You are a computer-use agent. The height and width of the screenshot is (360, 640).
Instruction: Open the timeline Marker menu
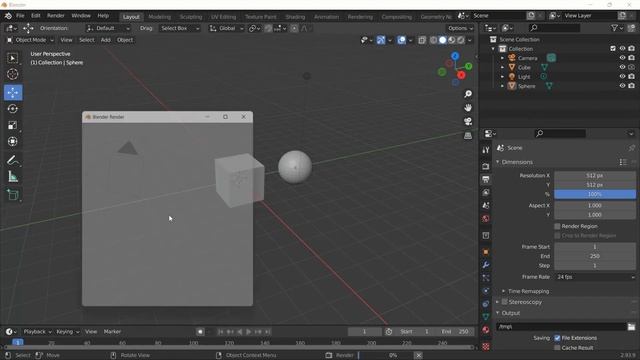pyautogui.click(x=112, y=332)
